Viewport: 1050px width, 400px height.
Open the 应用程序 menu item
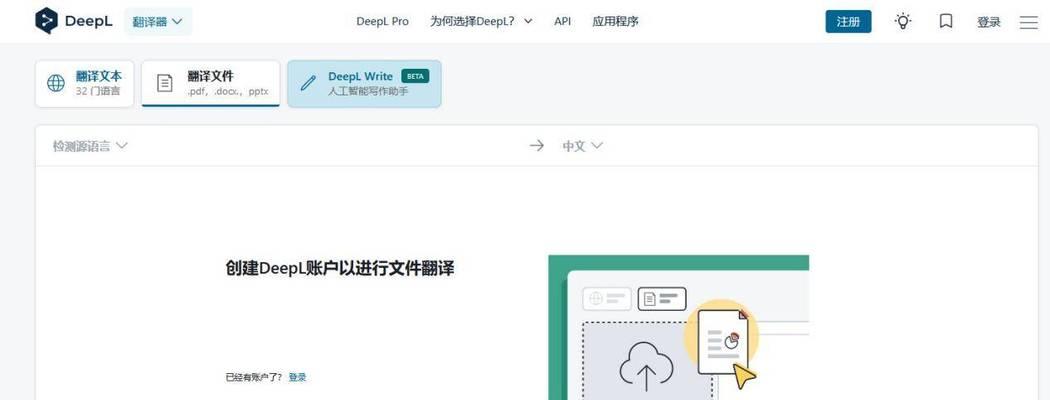[x=615, y=21]
